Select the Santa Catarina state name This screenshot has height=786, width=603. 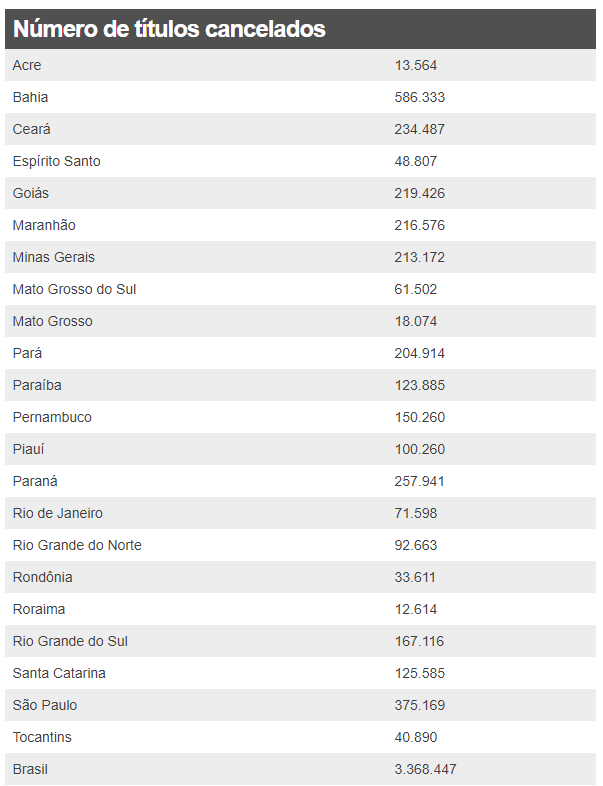pyautogui.click(x=59, y=673)
